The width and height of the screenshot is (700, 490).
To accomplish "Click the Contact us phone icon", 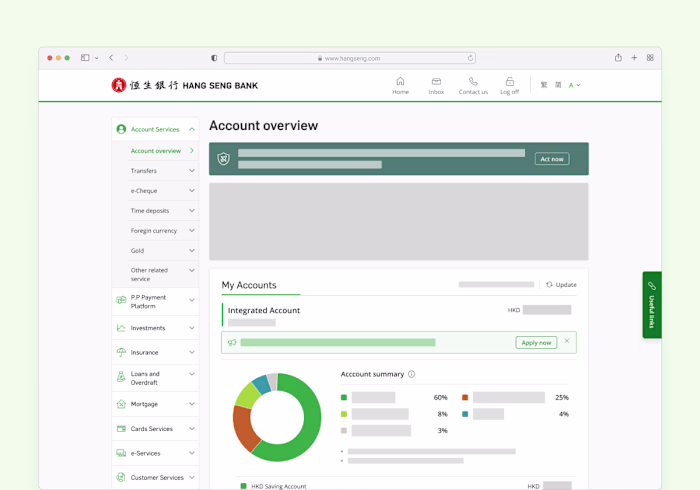I will pos(473,81).
